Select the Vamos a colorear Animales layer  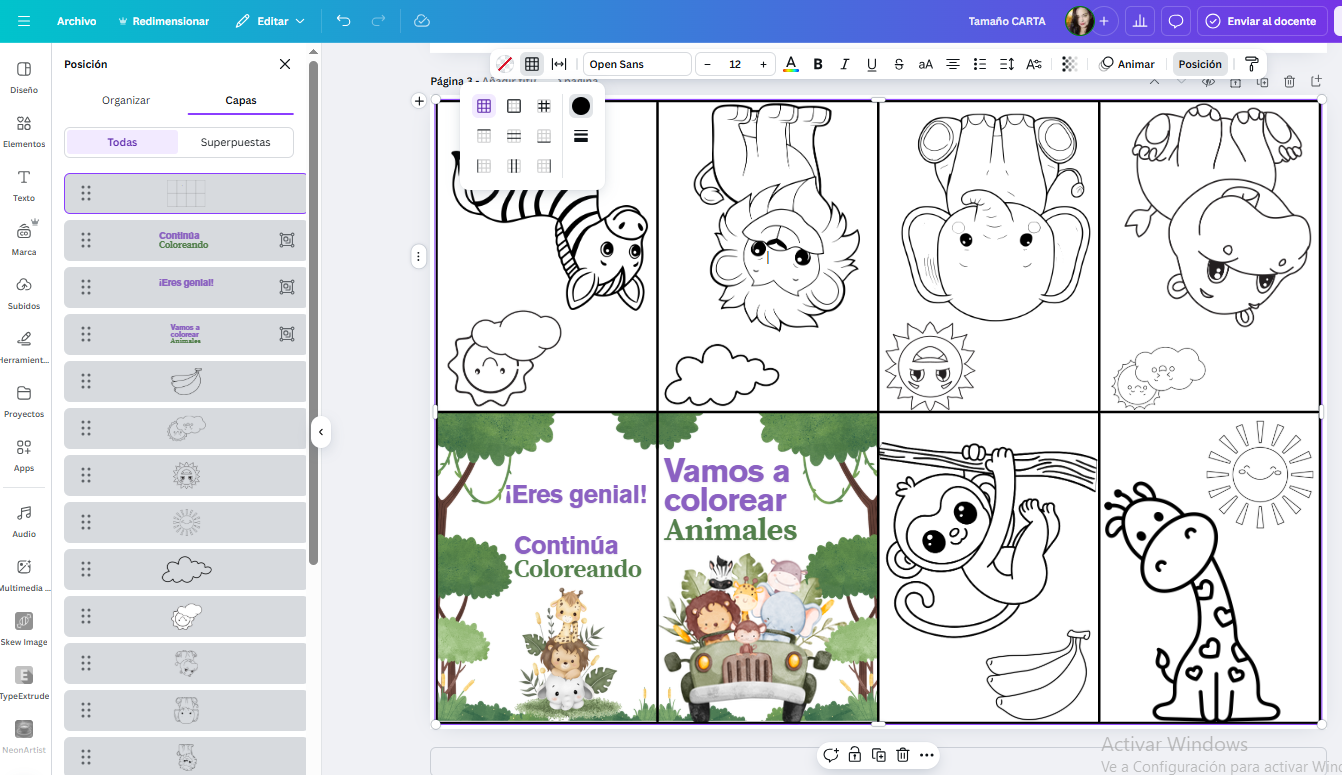(185, 334)
